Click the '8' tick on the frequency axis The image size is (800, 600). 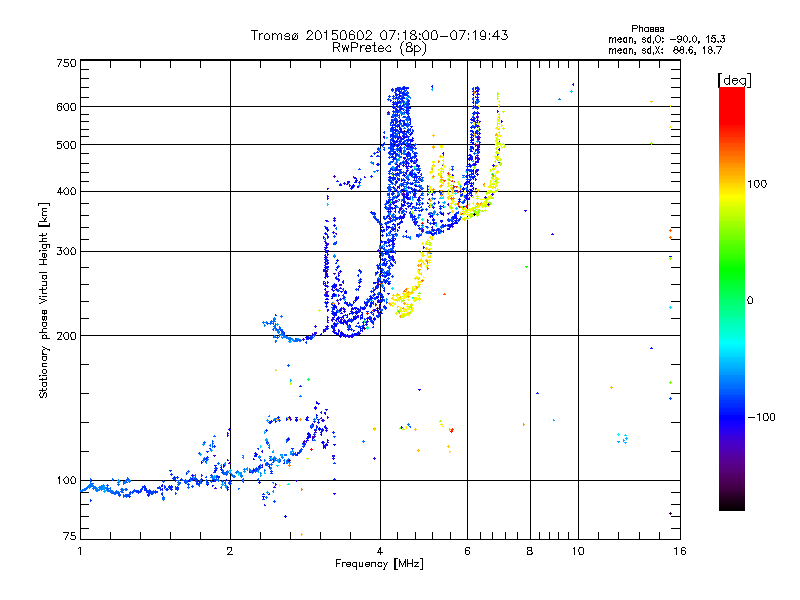(530, 551)
